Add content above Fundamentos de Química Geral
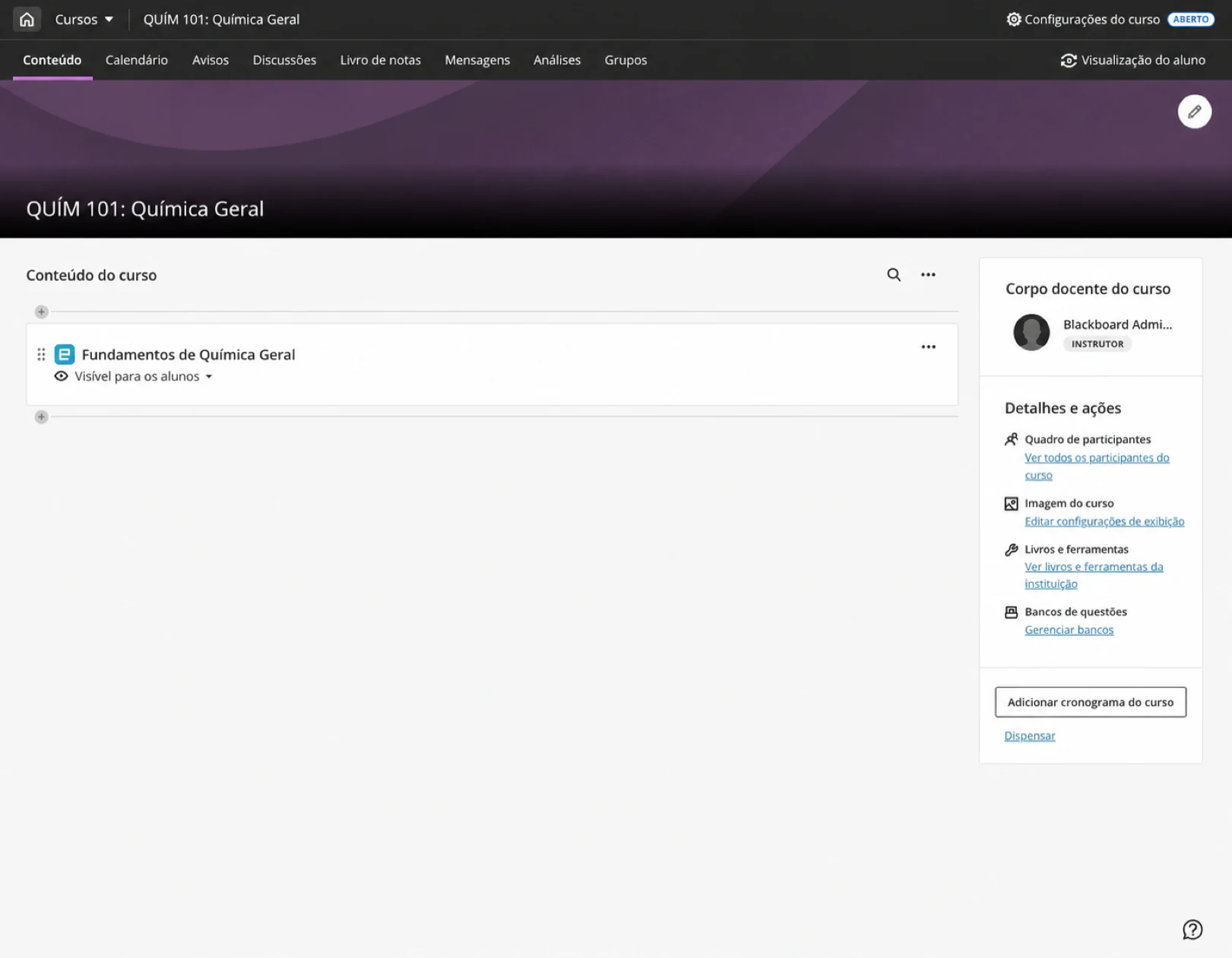 pyautogui.click(x=42, y=311)
